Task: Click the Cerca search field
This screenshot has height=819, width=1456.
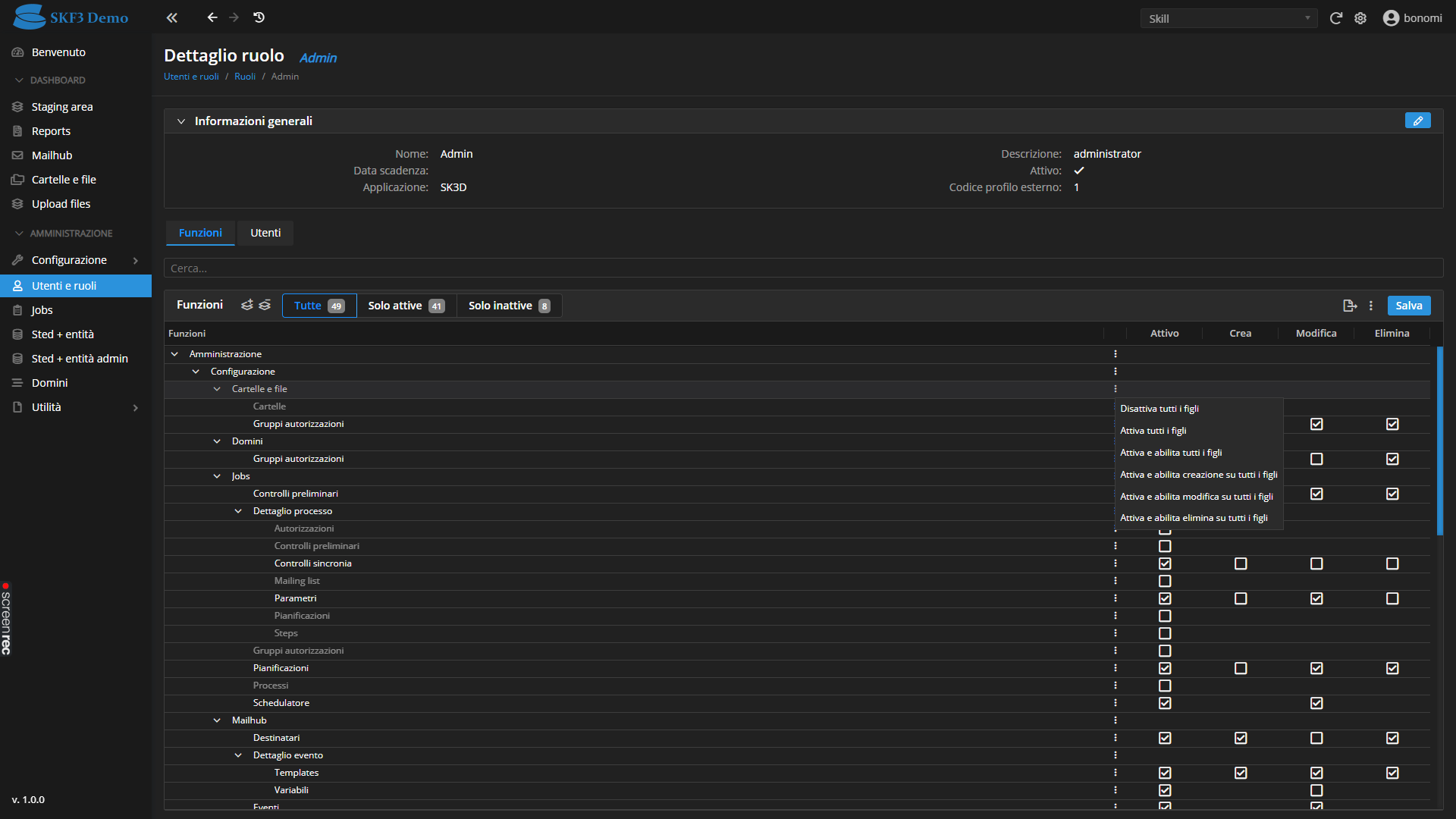Action: click(x=803, y=268)
